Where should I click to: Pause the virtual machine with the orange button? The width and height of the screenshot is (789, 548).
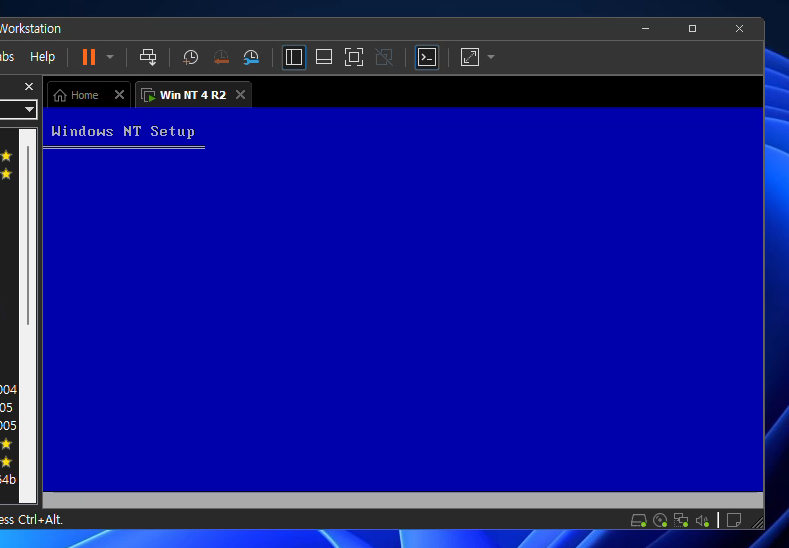pyautogui.click(x=89, y=57)
